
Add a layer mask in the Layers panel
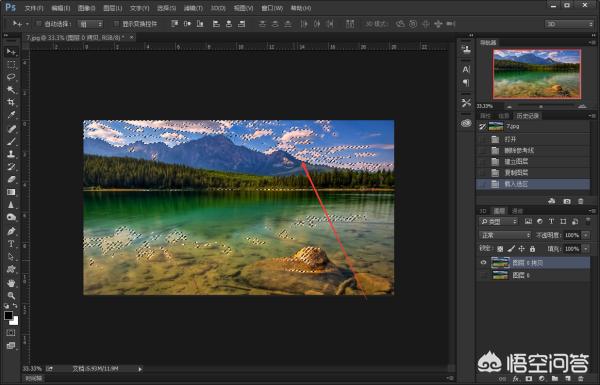(529, 378)
